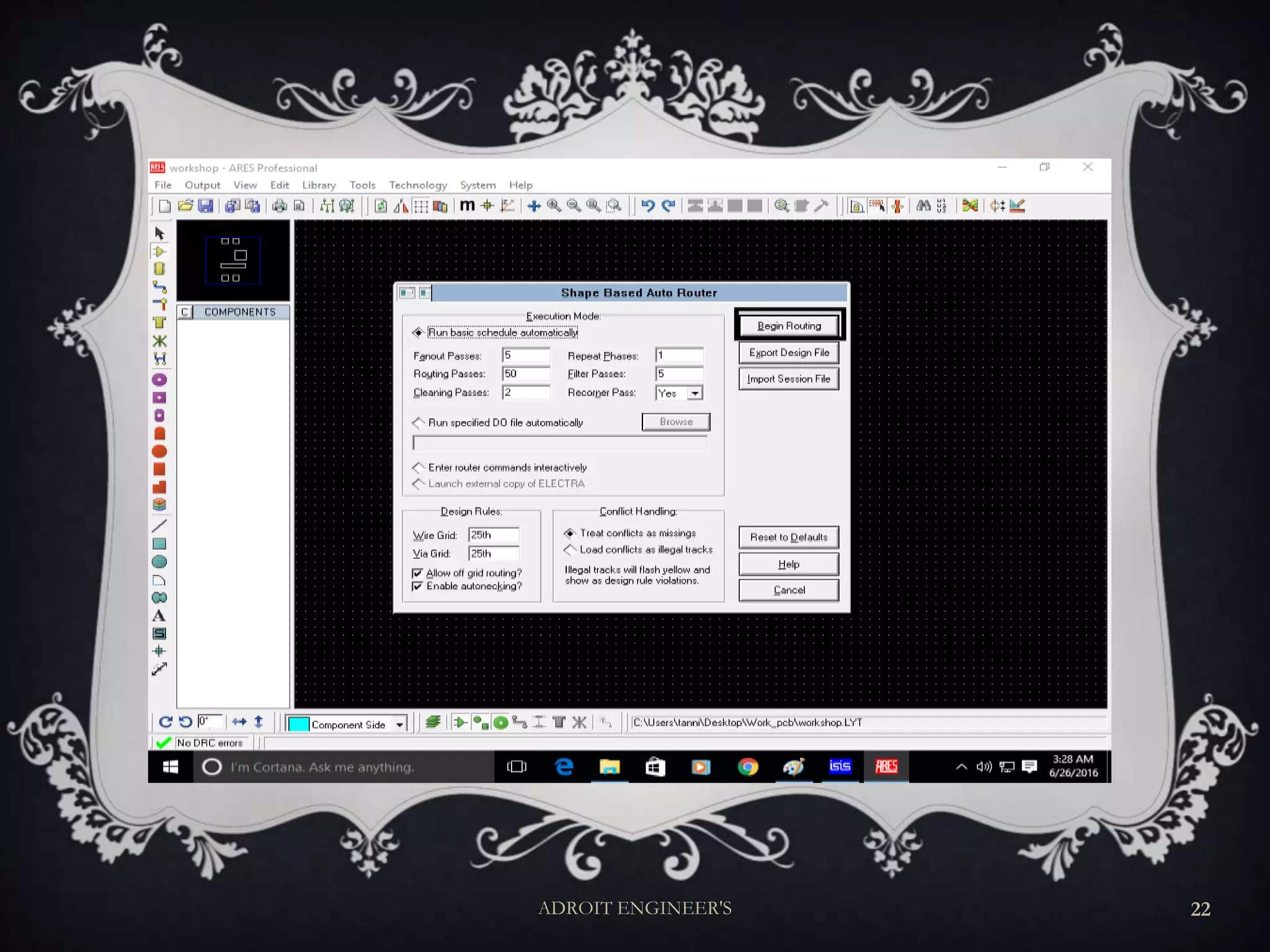This screenshot has width=1270, height=952.
Task: Click the Print toolbar icon
Action: (280, 206)
